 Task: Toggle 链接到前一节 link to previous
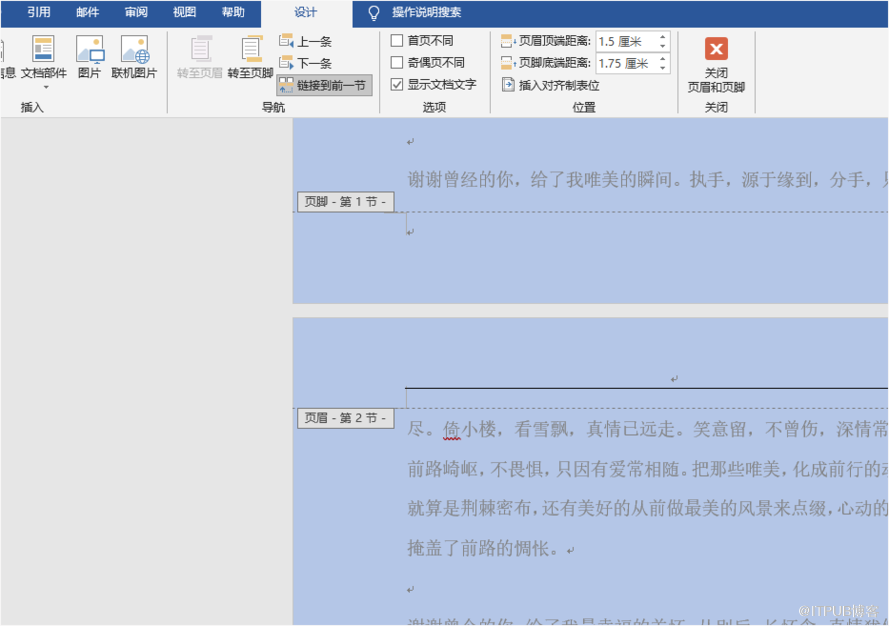click(324, 86)
